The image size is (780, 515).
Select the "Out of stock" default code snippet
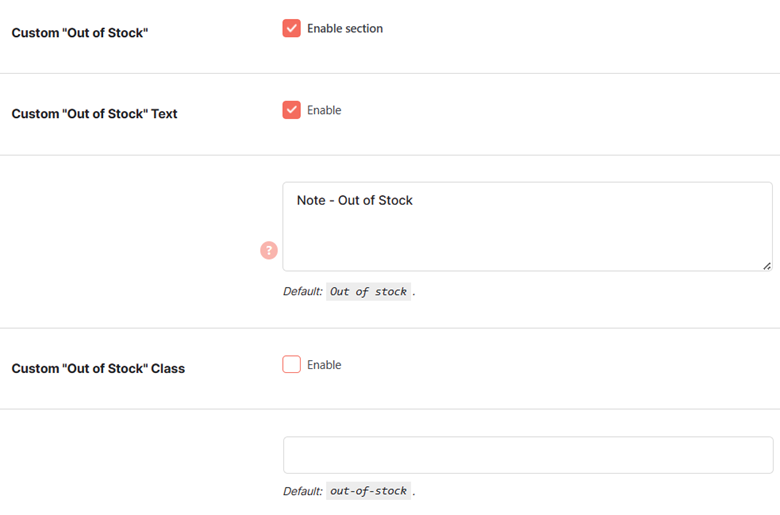[x=368, y=292]
